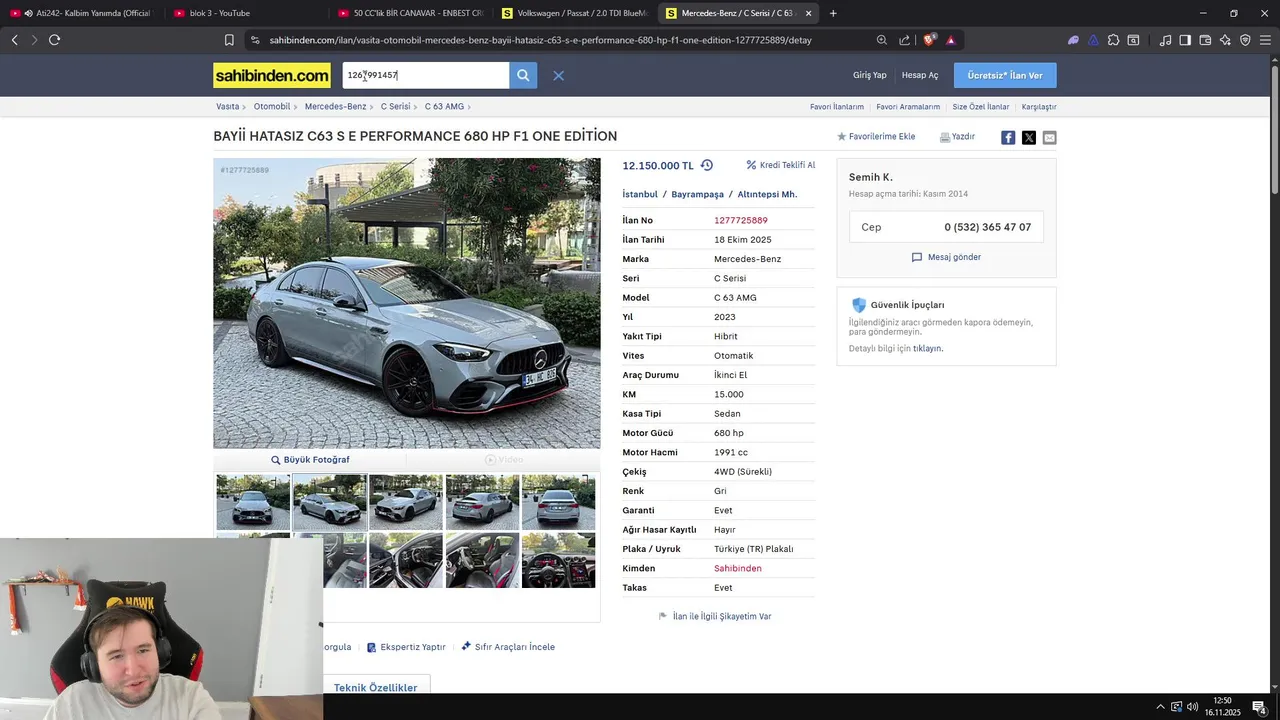Click the Ücretsiz İlan Ver button
The height and width of the screenshot is (720, 1280).
click(x=1005, y=76)
